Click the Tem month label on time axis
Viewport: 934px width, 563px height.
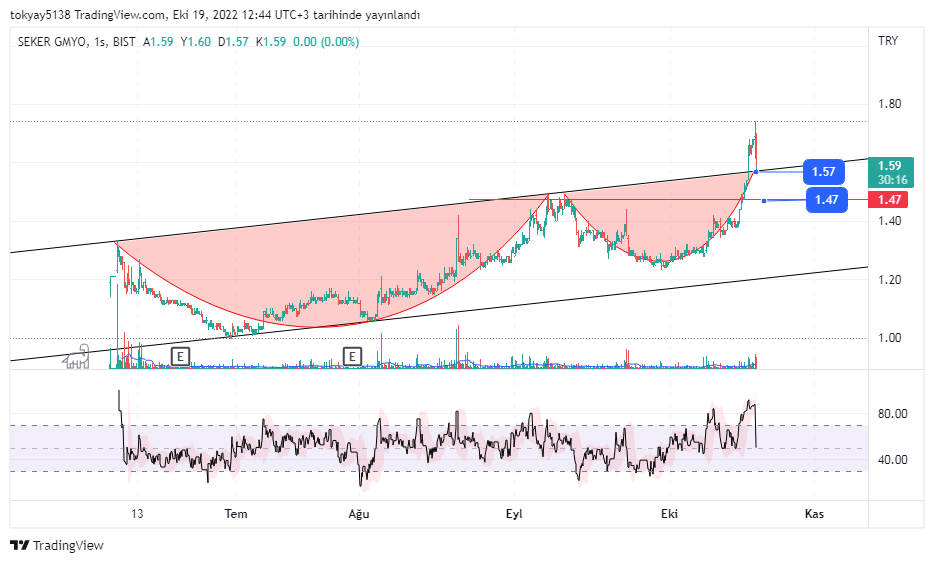236,514
